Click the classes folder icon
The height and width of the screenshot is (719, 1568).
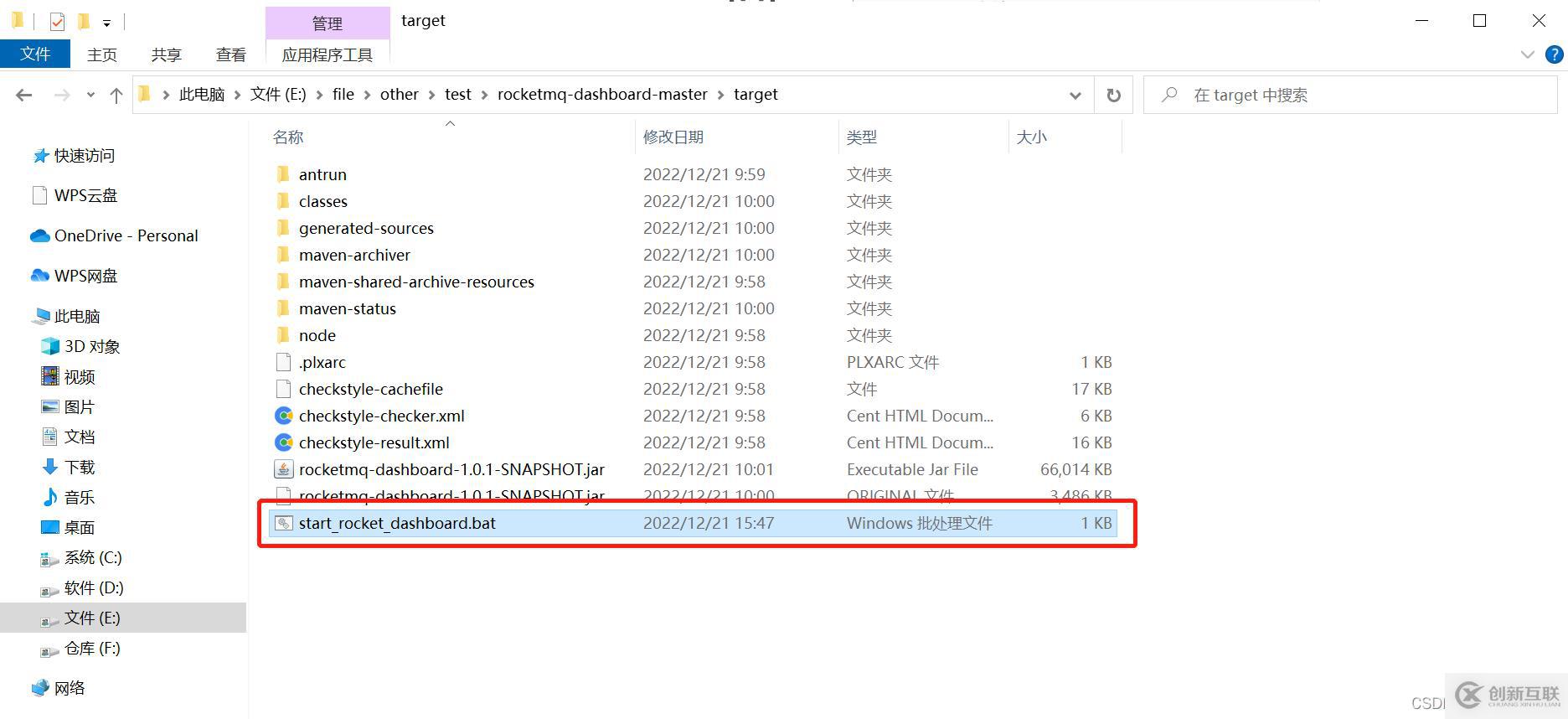(x=283, y=201)
